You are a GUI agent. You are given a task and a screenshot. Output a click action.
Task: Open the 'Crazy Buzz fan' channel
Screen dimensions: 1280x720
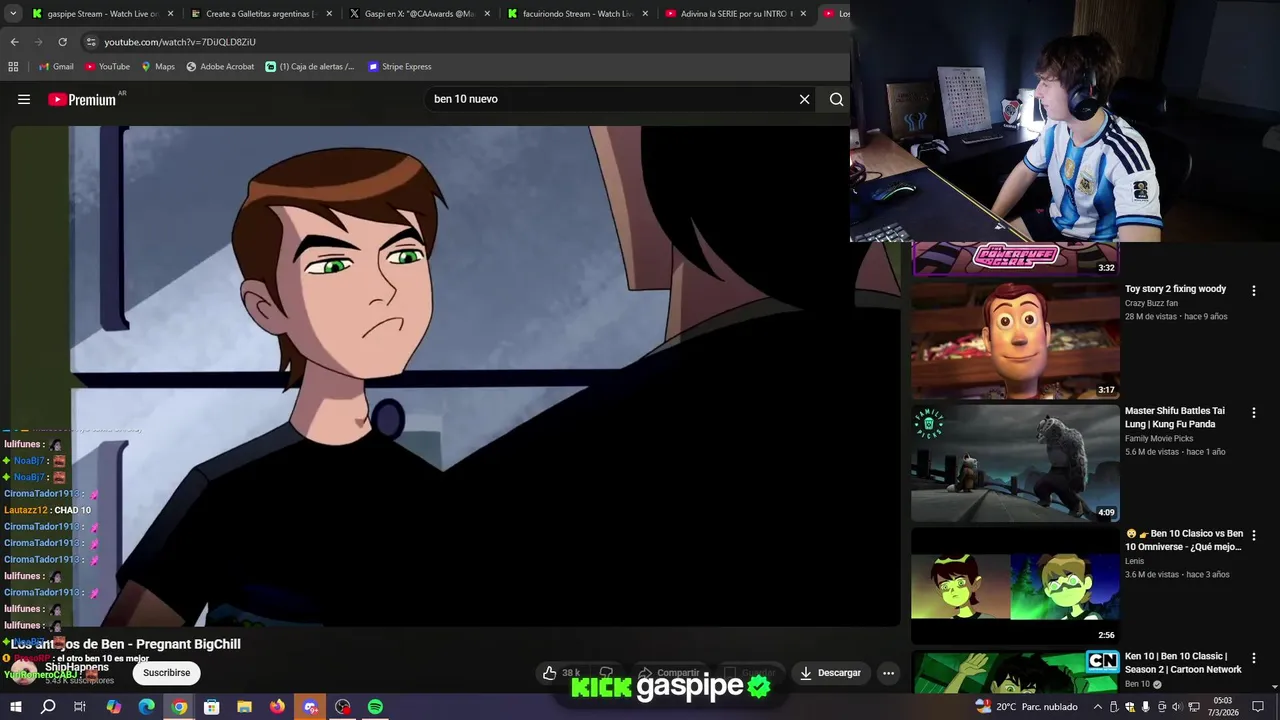(x=1151, y=303)
